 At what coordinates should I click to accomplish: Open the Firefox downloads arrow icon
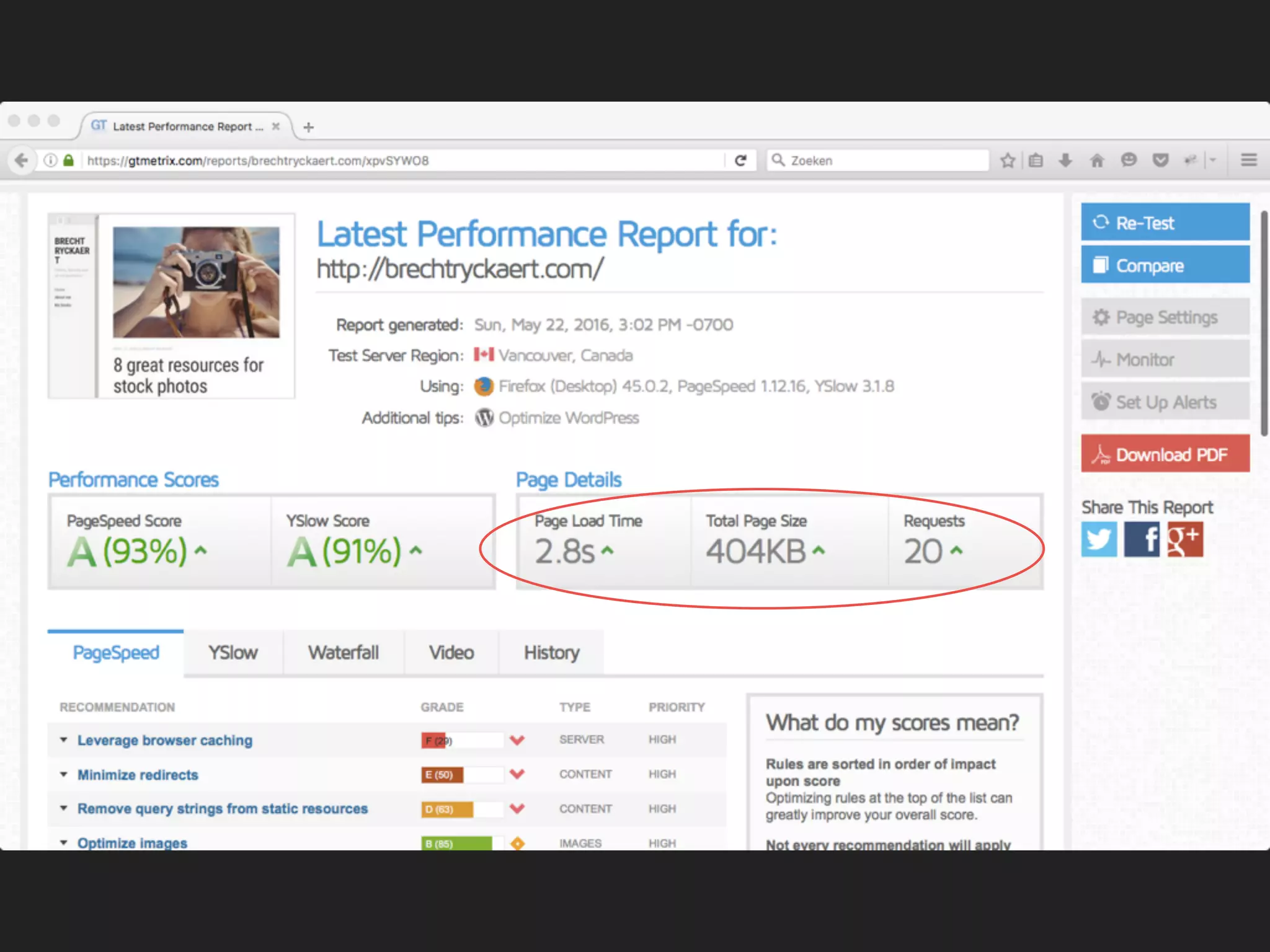coord(1065,161)
